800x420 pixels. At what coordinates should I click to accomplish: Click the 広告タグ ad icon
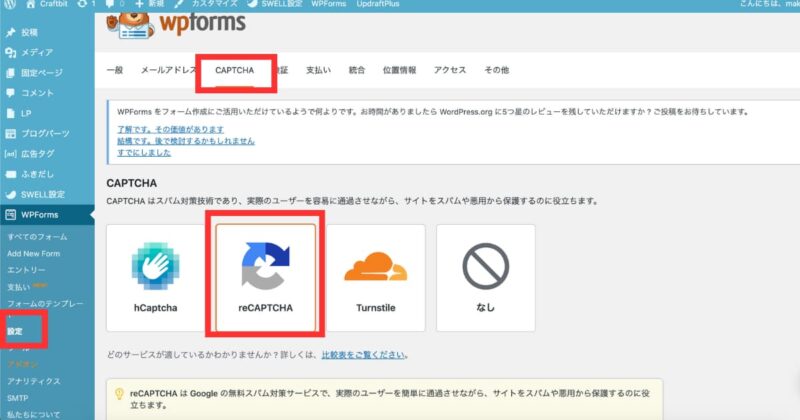(x=10, y=154)
